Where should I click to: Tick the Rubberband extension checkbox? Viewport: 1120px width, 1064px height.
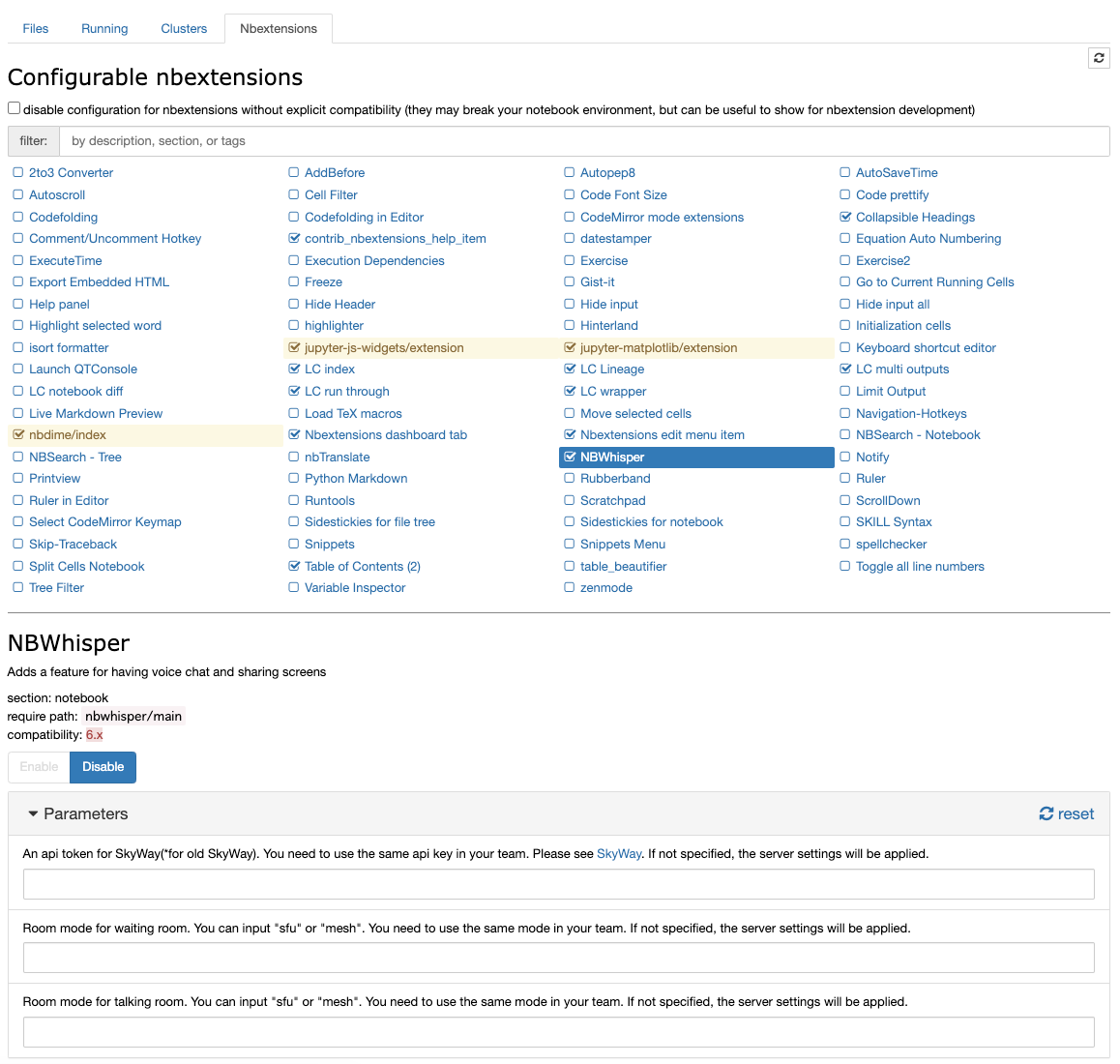tap(570, 478)
